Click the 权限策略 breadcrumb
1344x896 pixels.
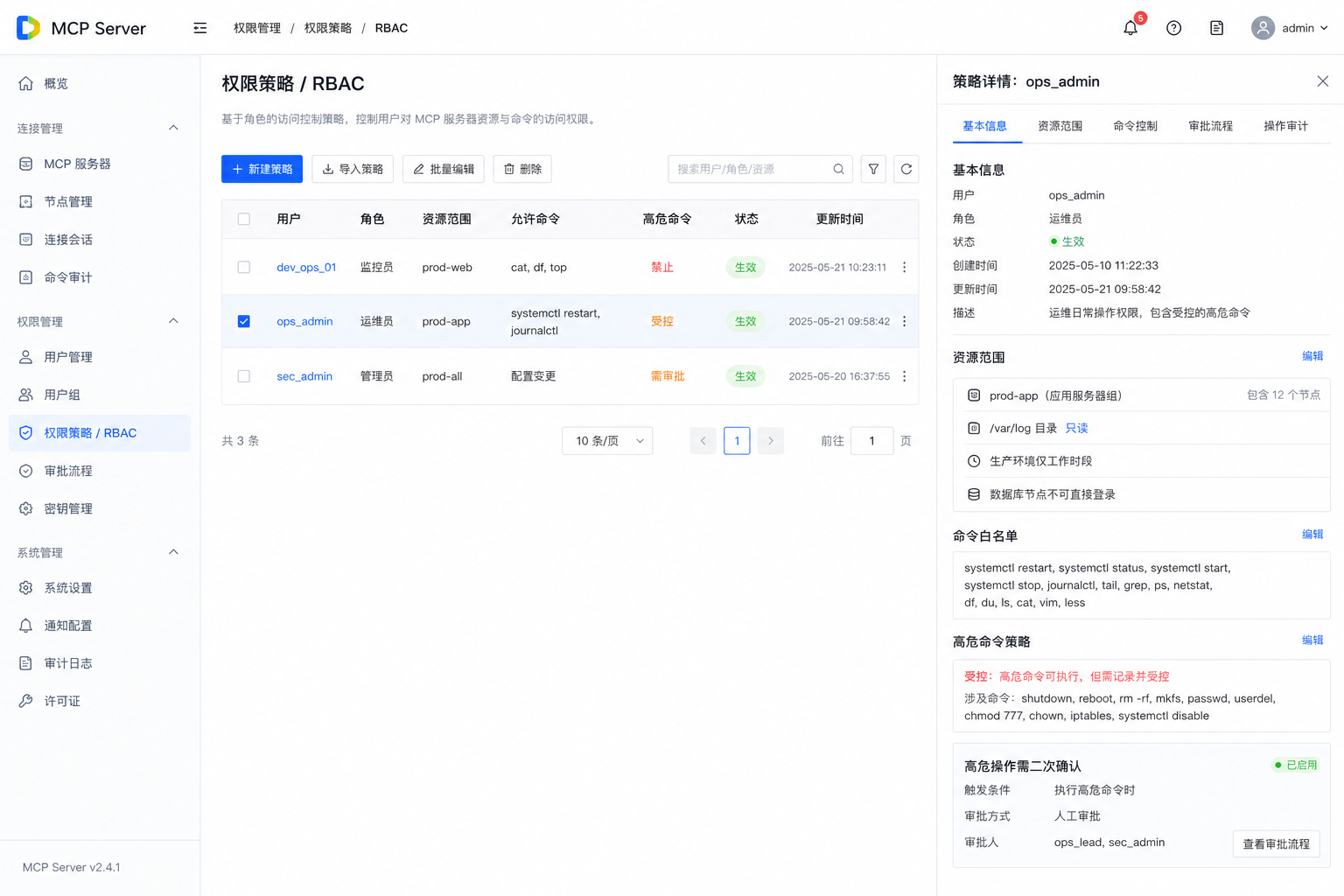point(328,28)
